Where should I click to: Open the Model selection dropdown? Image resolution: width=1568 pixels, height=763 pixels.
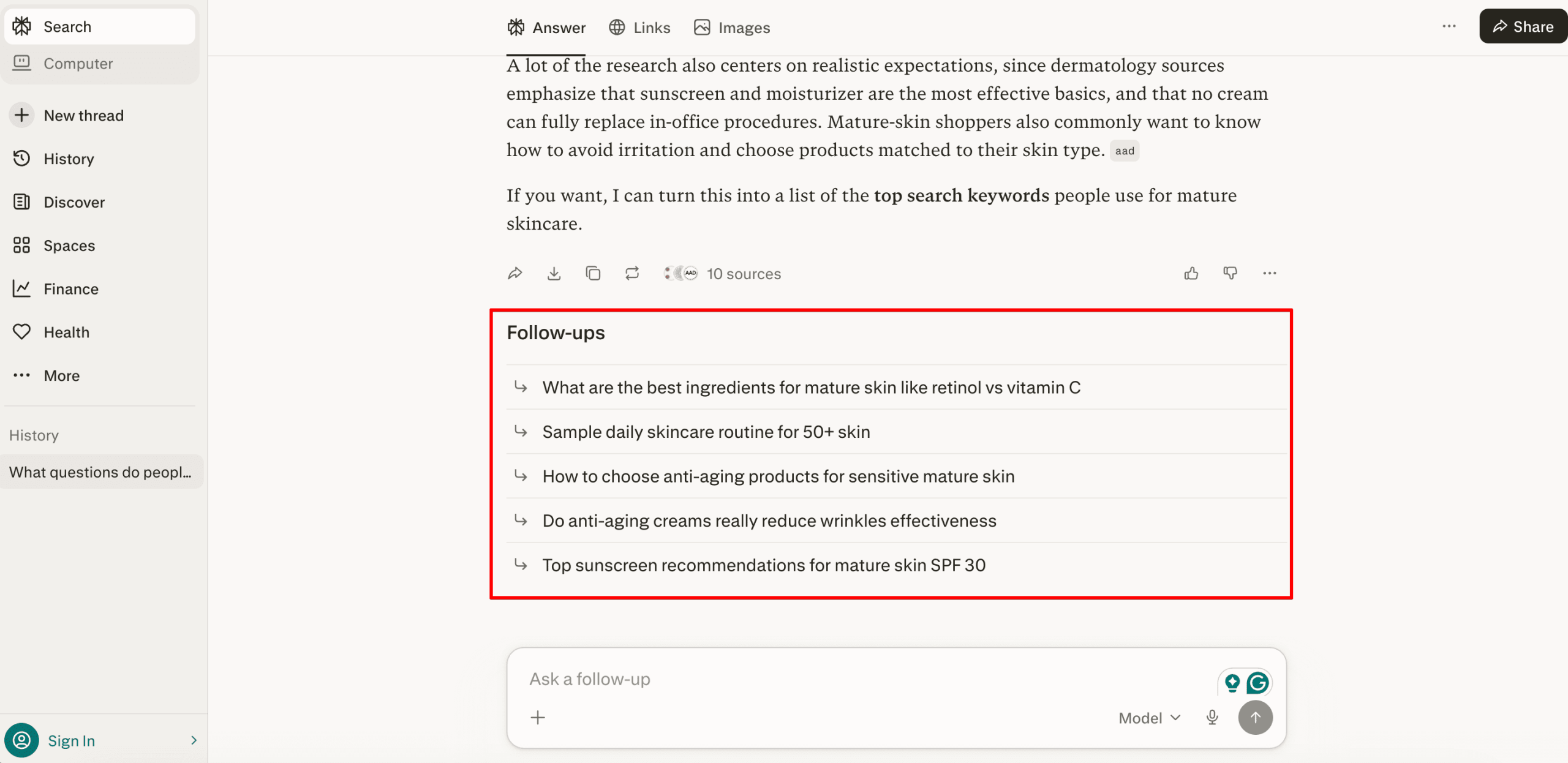[x=1148, y=717]
